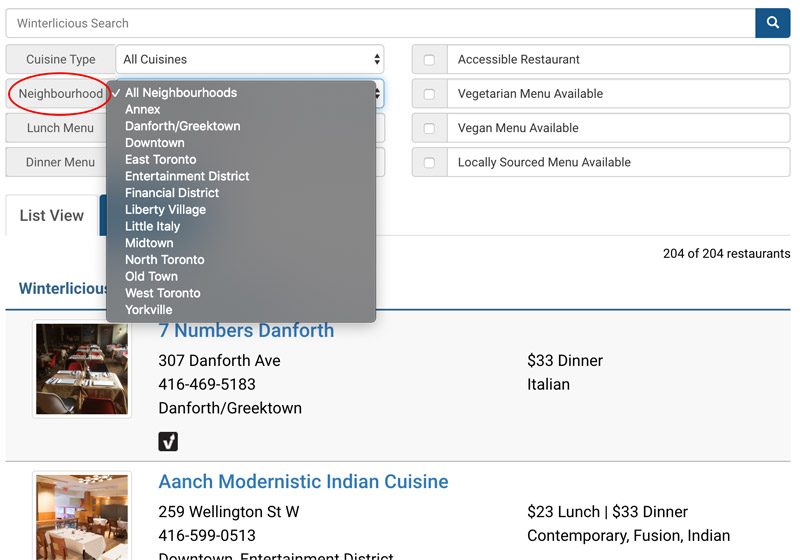Select Entertainment District option
Image resolution: width=800 pixels, height=560 pixels.
coord(241,176)
